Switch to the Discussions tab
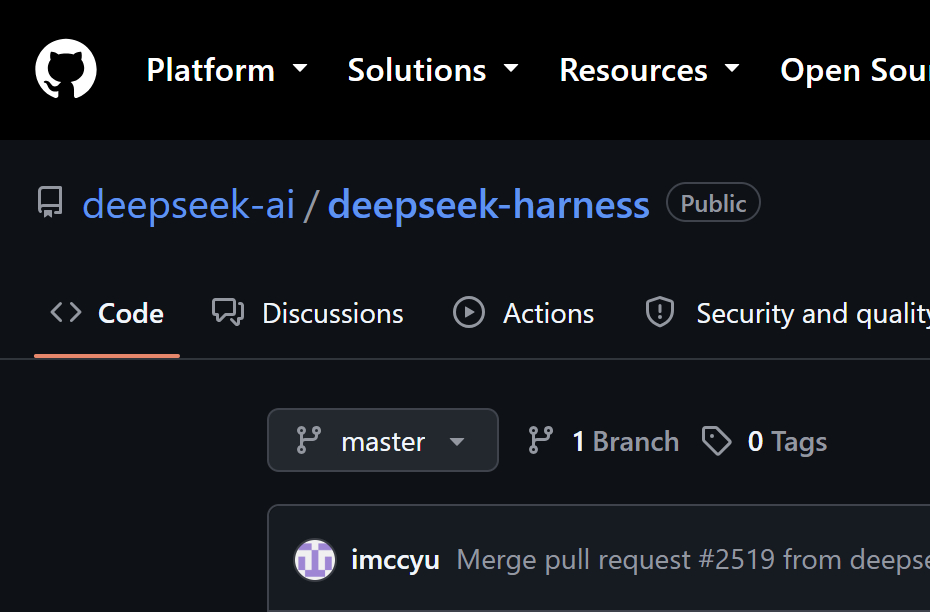Image resolution: width=930 pixels, height=612 pixels. point(308,313)
